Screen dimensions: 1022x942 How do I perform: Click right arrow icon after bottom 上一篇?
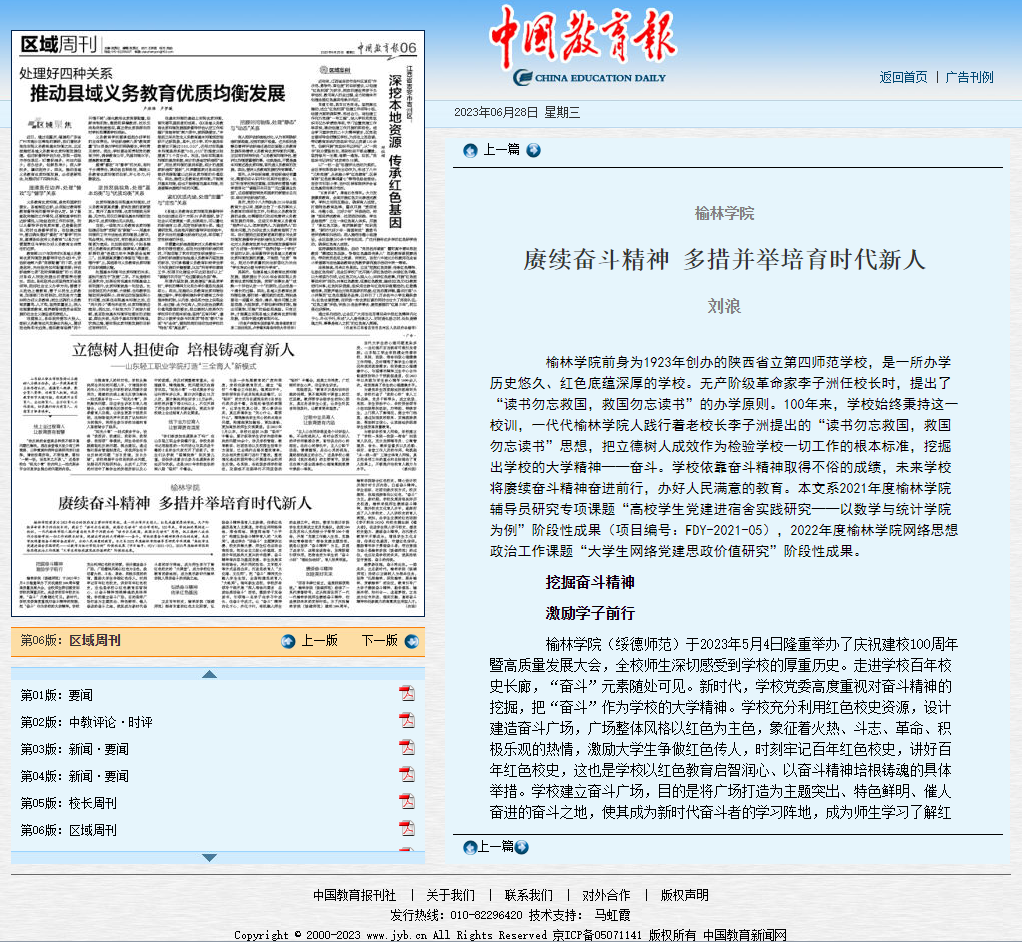(x=521, y=847)
